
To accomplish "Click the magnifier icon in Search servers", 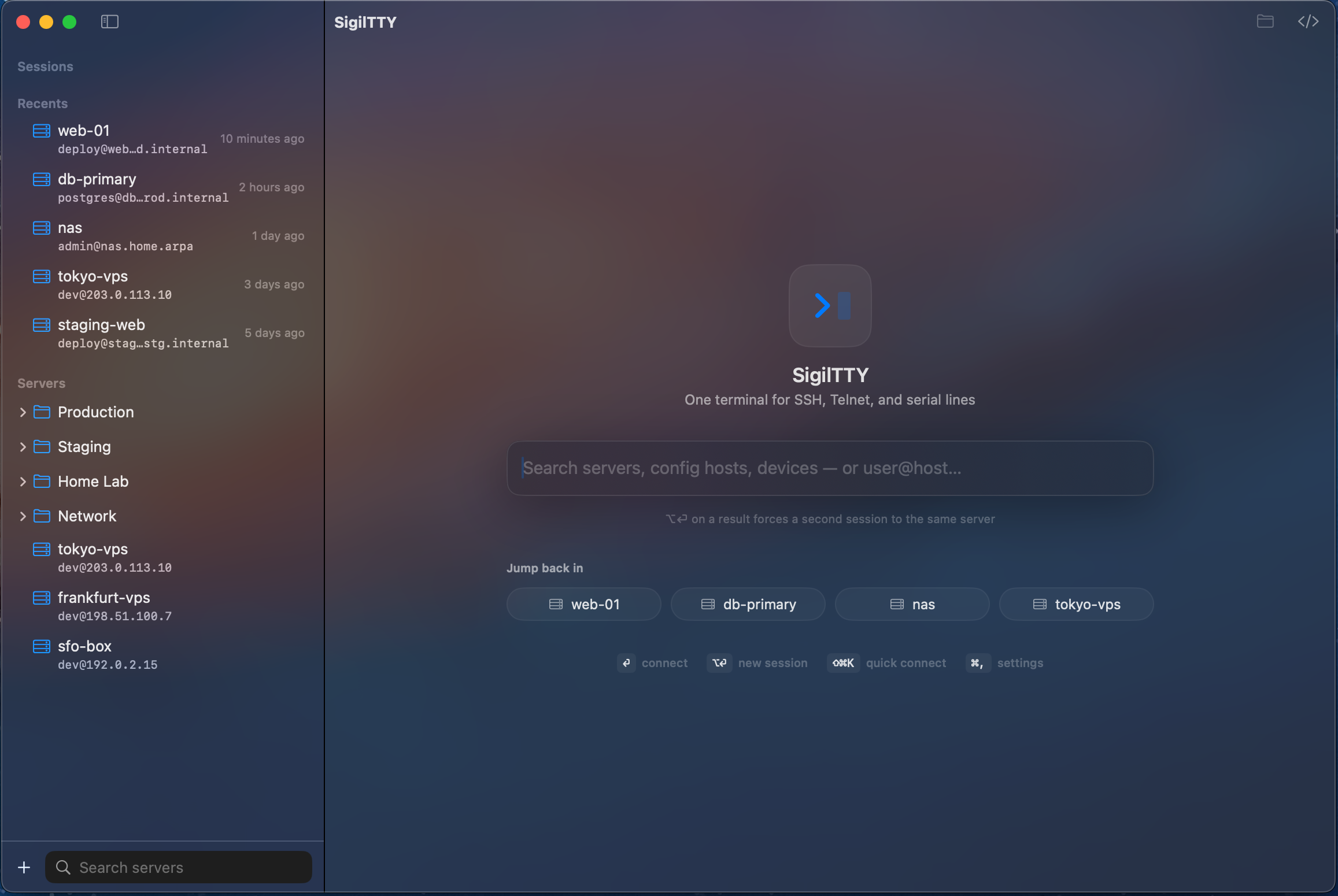I will 63,867.
